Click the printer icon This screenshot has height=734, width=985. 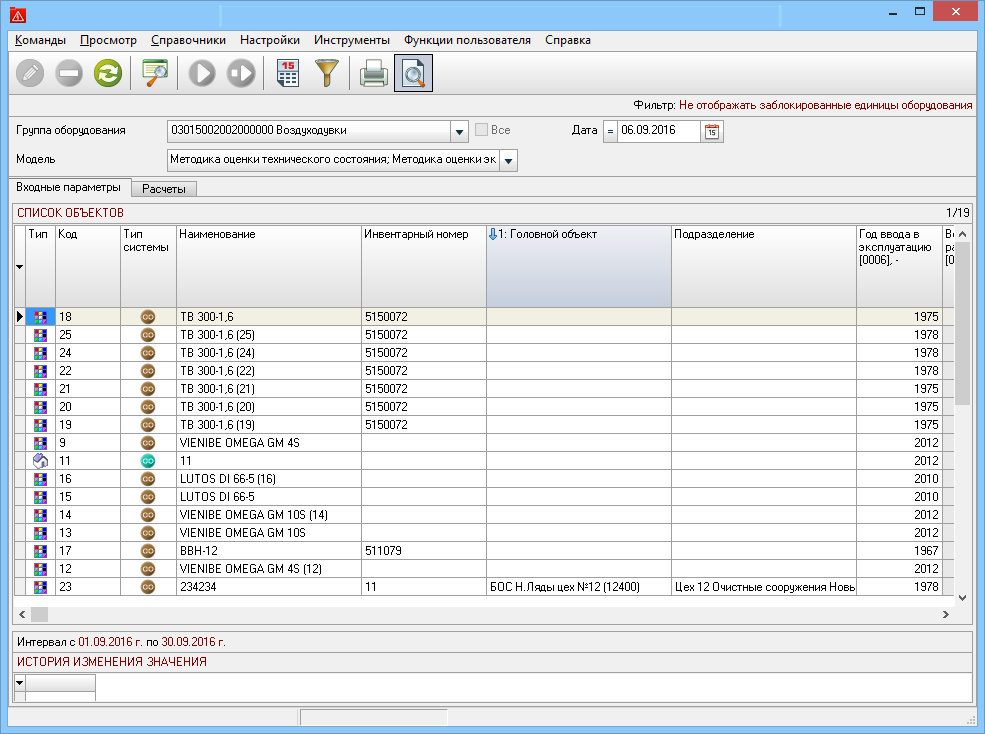coord(373,73)
